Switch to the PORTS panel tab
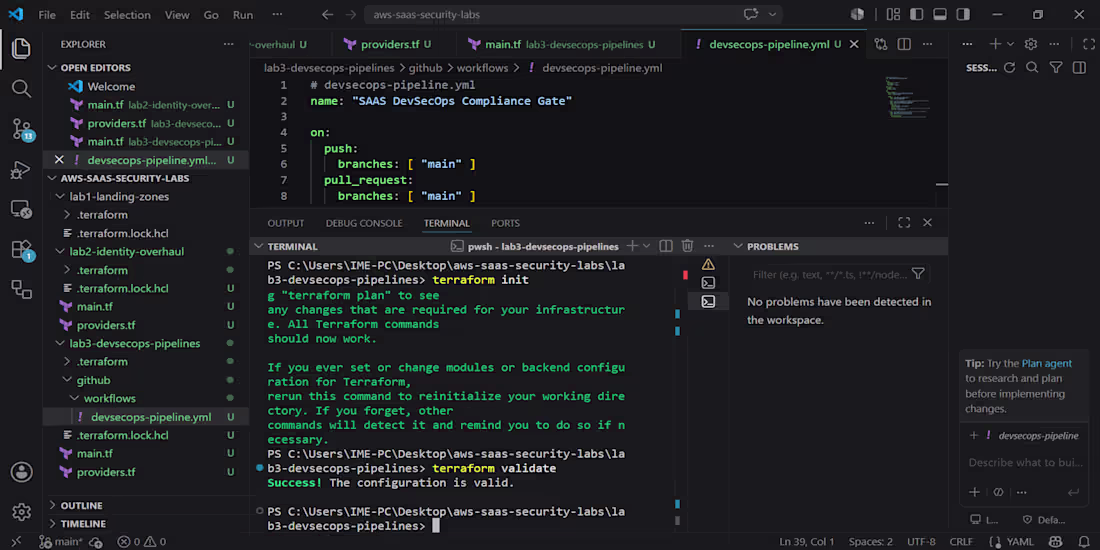 505,223
